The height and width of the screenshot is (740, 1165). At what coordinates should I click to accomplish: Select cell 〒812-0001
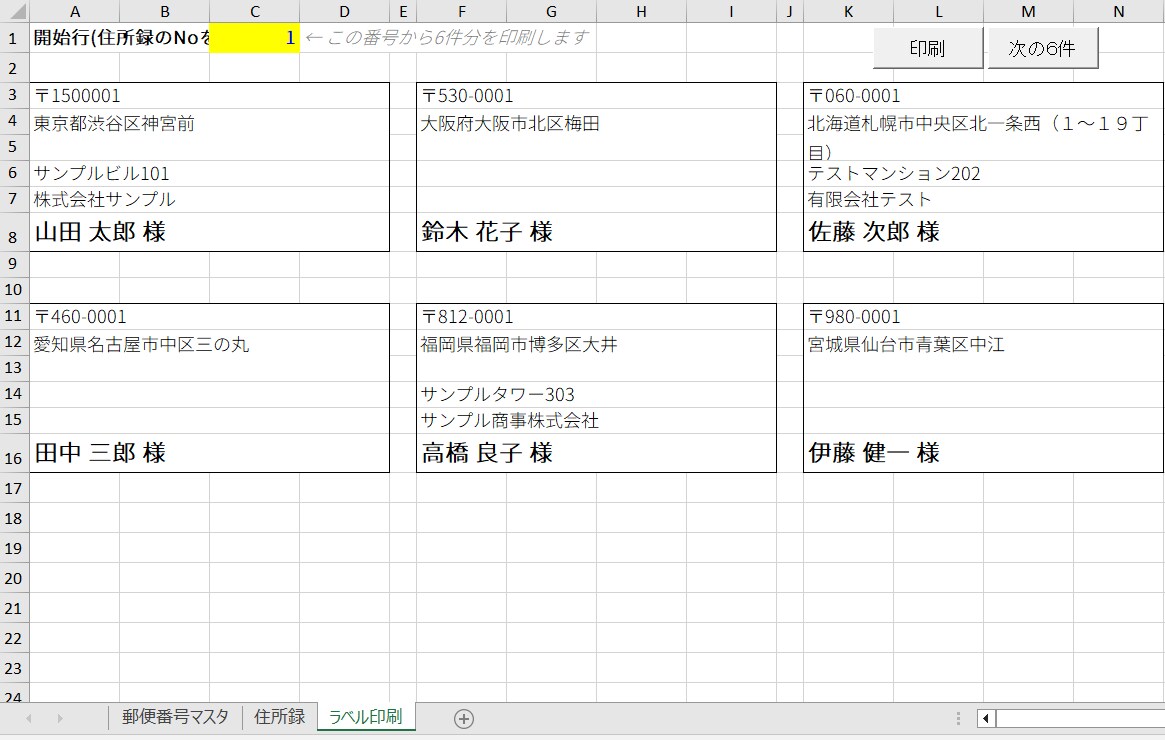(597, 317)
